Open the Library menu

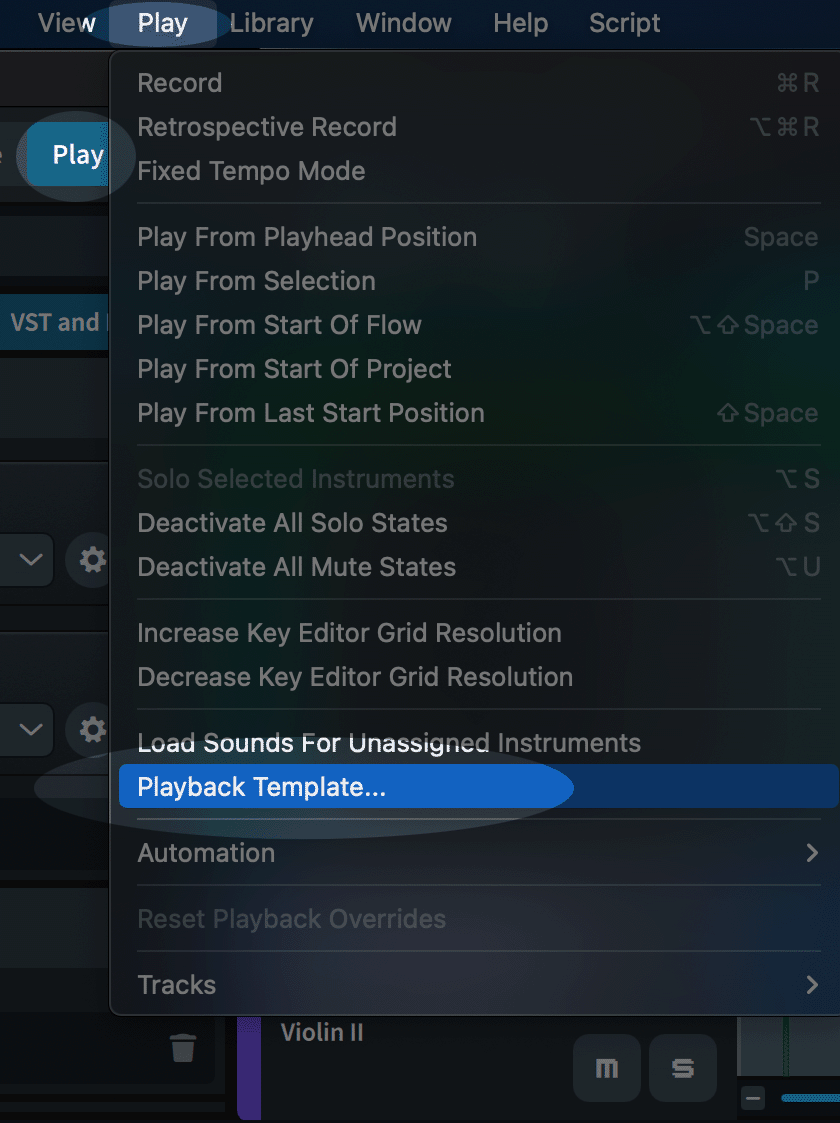(x=271, y=23)
